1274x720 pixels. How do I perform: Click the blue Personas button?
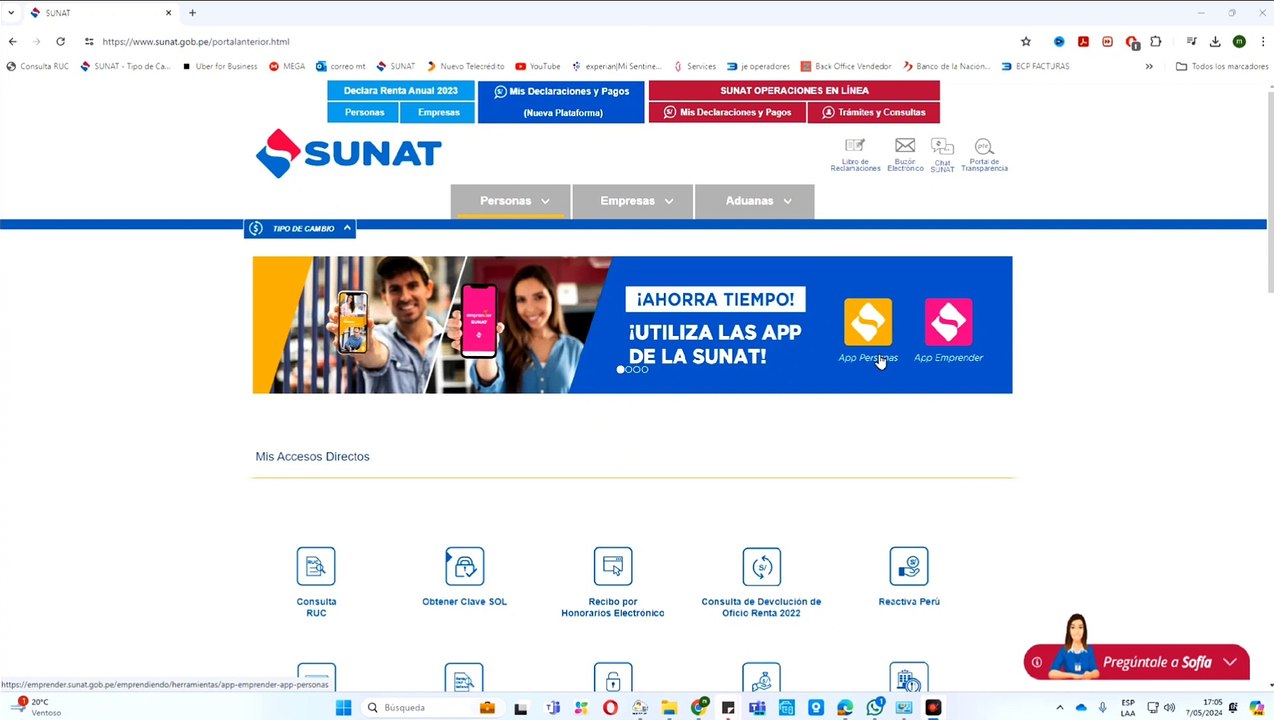point(364,112)
